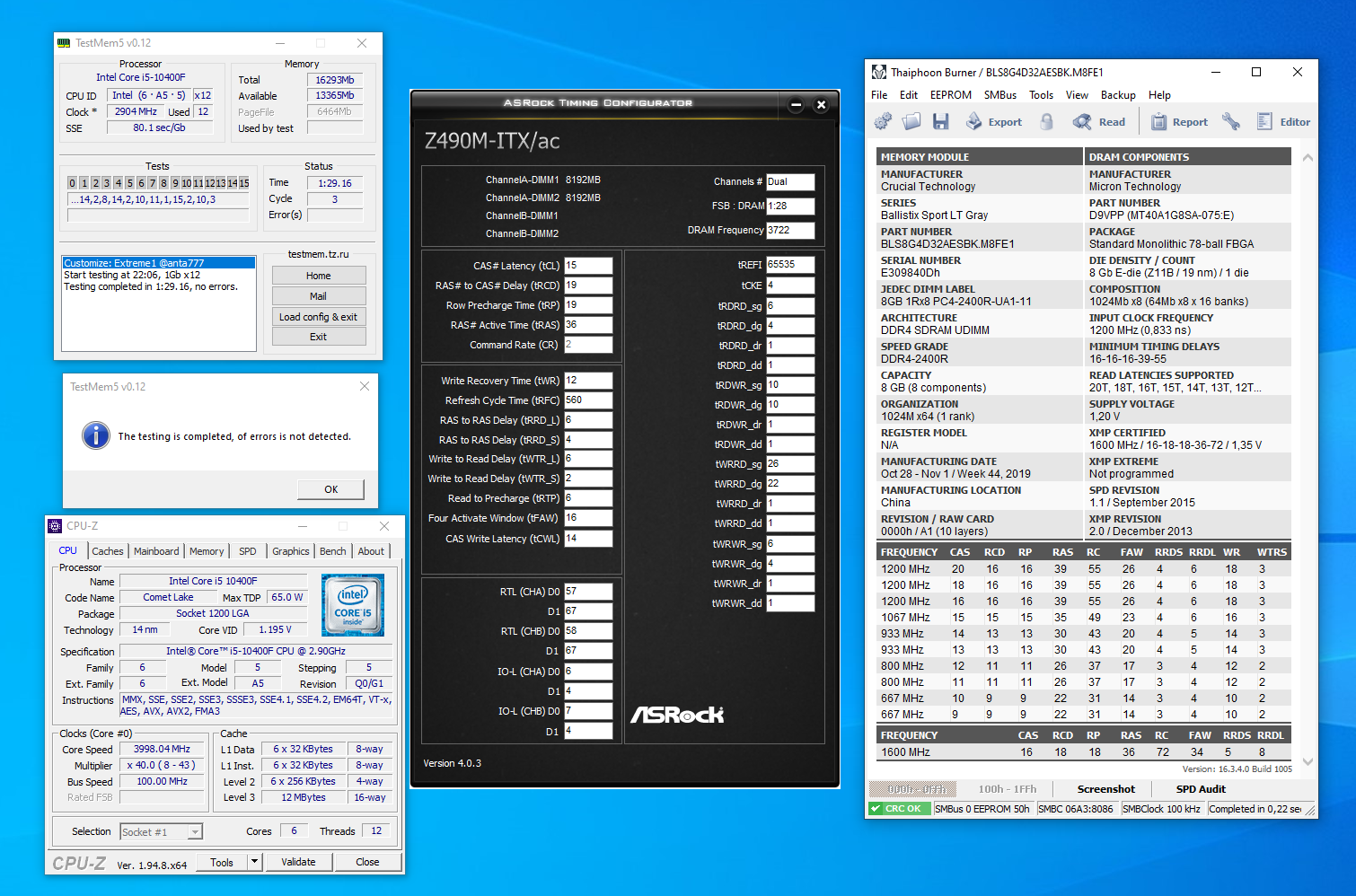The width and height of the screenshot is (1356, 896).
Task: Open the Backup menu
Action: click(x=1118, y=95)
